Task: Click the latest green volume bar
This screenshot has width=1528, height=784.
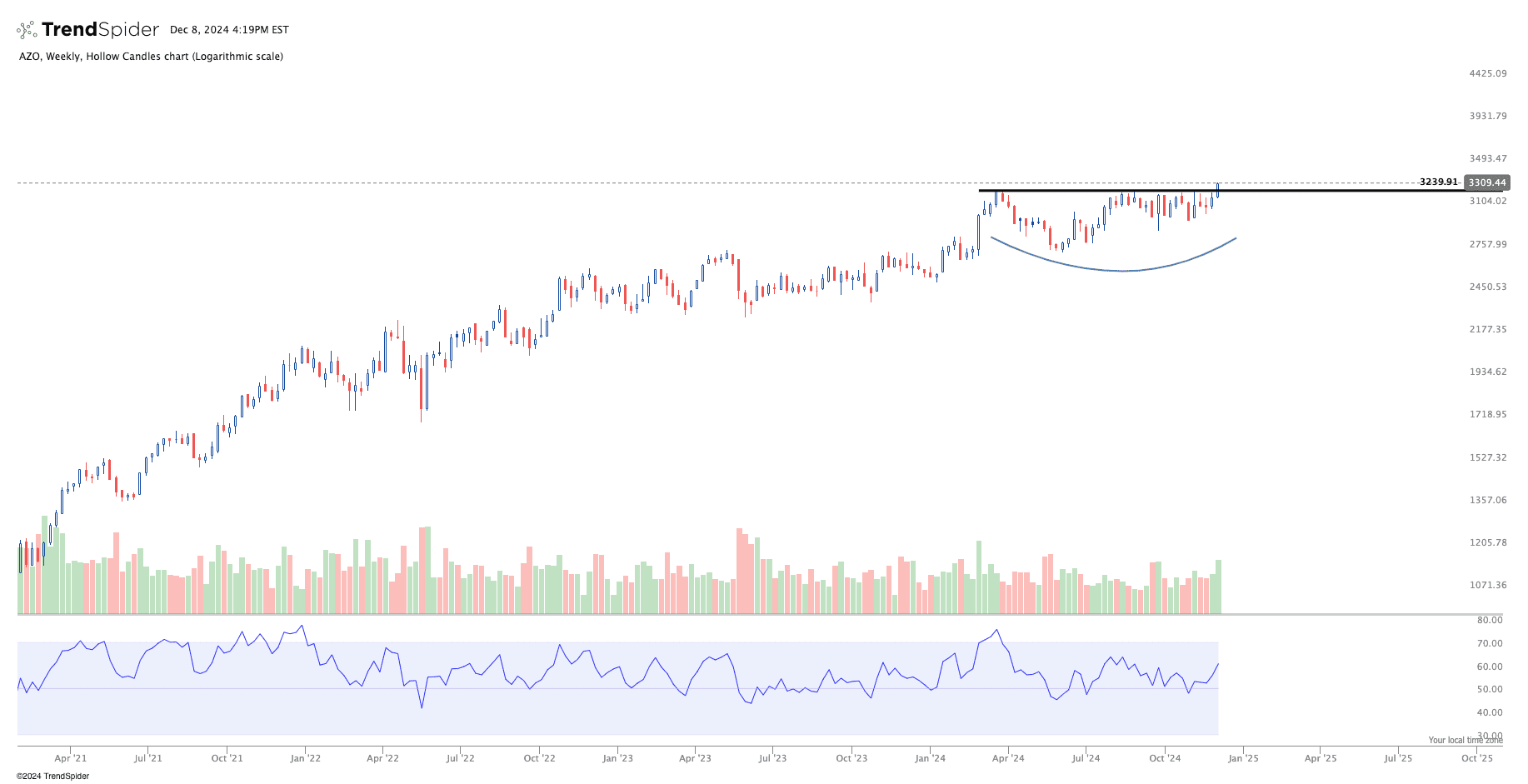Action: point(1218,587)
